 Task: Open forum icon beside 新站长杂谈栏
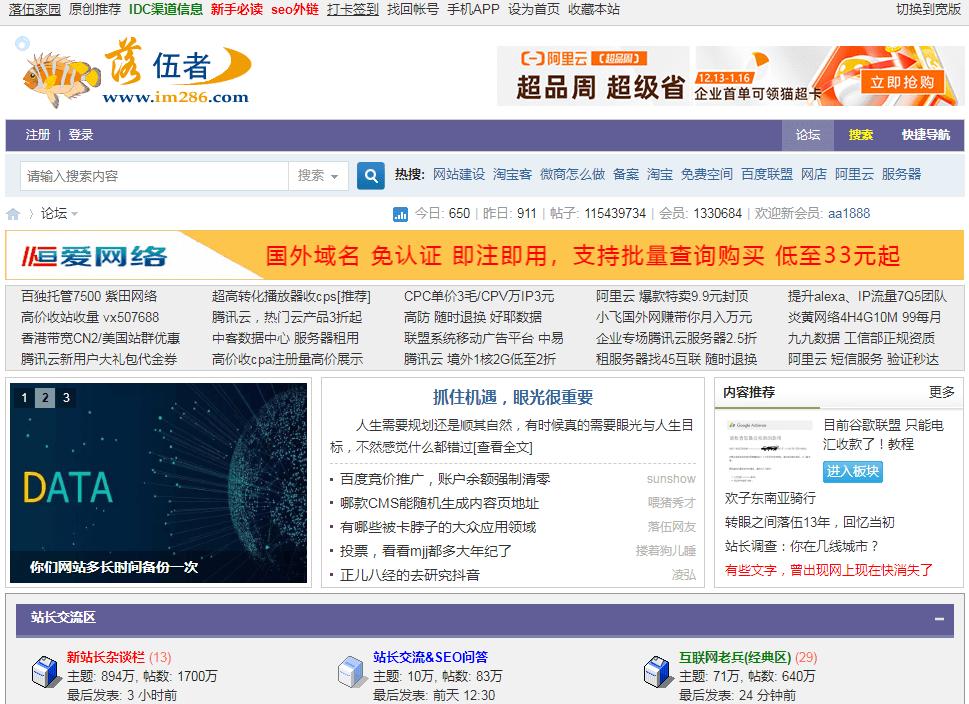click(45, 672)
